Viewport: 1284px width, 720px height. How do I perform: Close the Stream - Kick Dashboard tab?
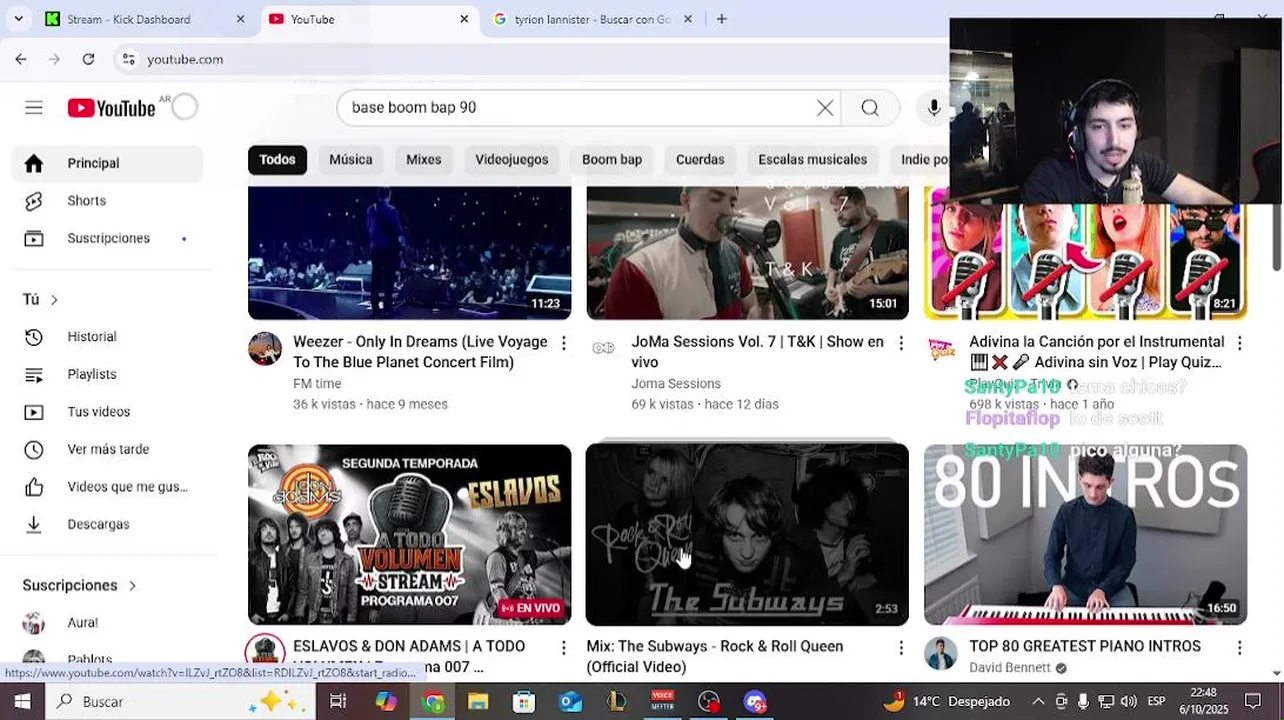click(240, 19)
